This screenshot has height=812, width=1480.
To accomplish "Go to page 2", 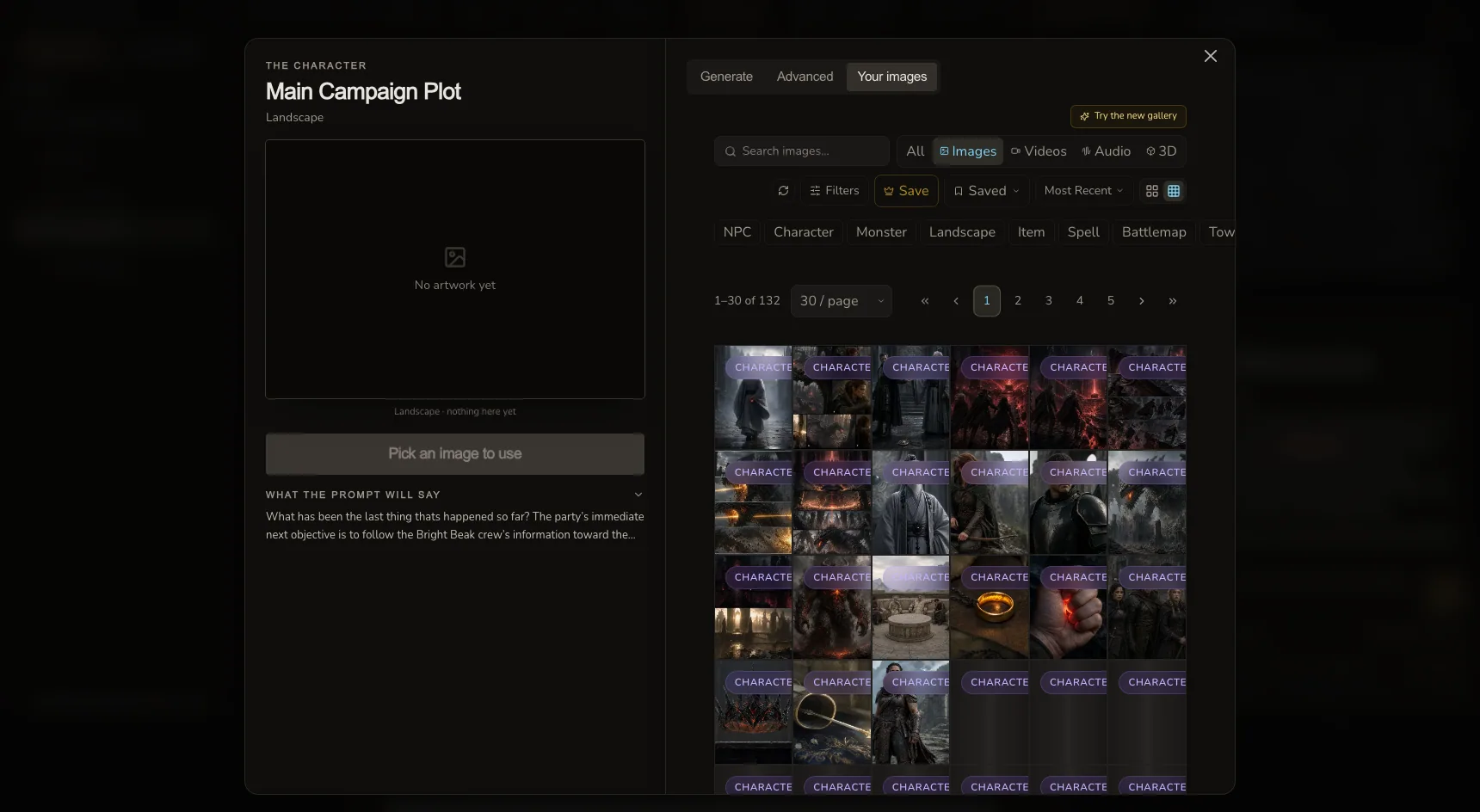I will tap(1018, 301).
